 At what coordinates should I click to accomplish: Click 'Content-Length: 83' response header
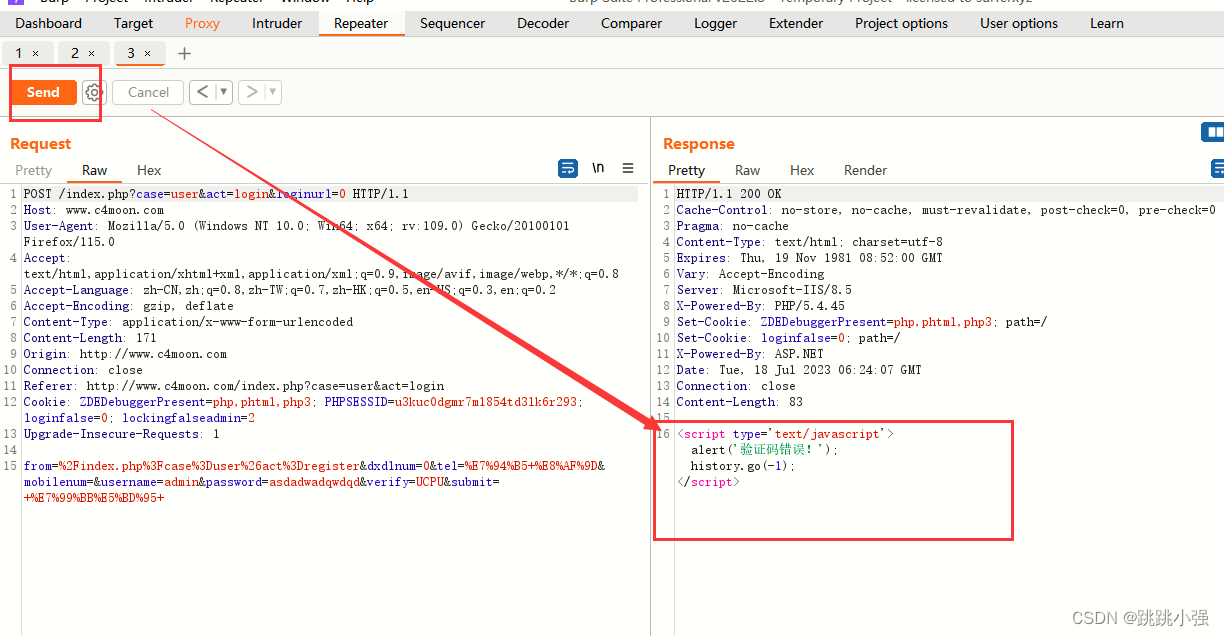coord(740,402)
